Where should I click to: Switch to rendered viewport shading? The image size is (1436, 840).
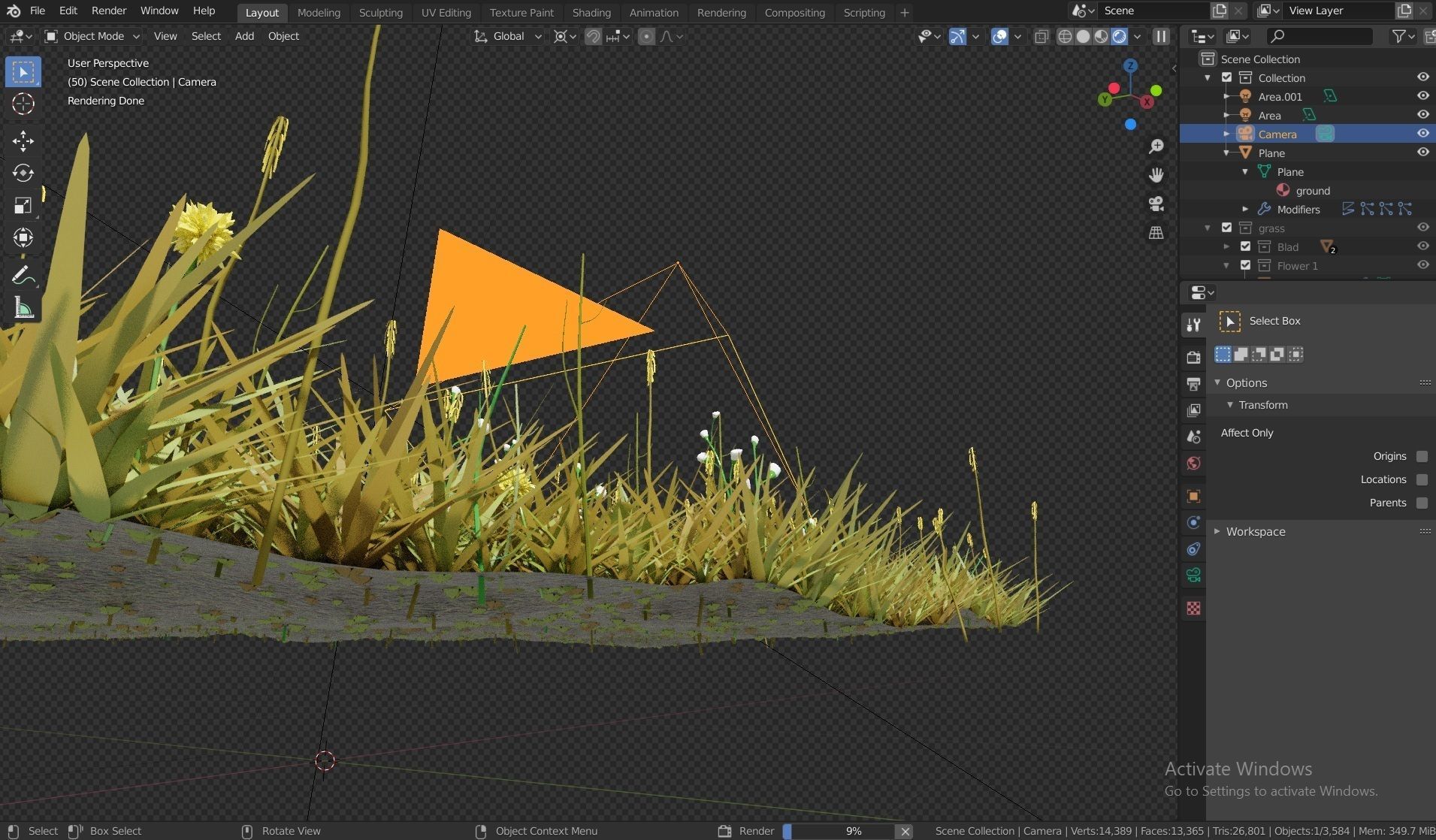tap(1119, 36)
